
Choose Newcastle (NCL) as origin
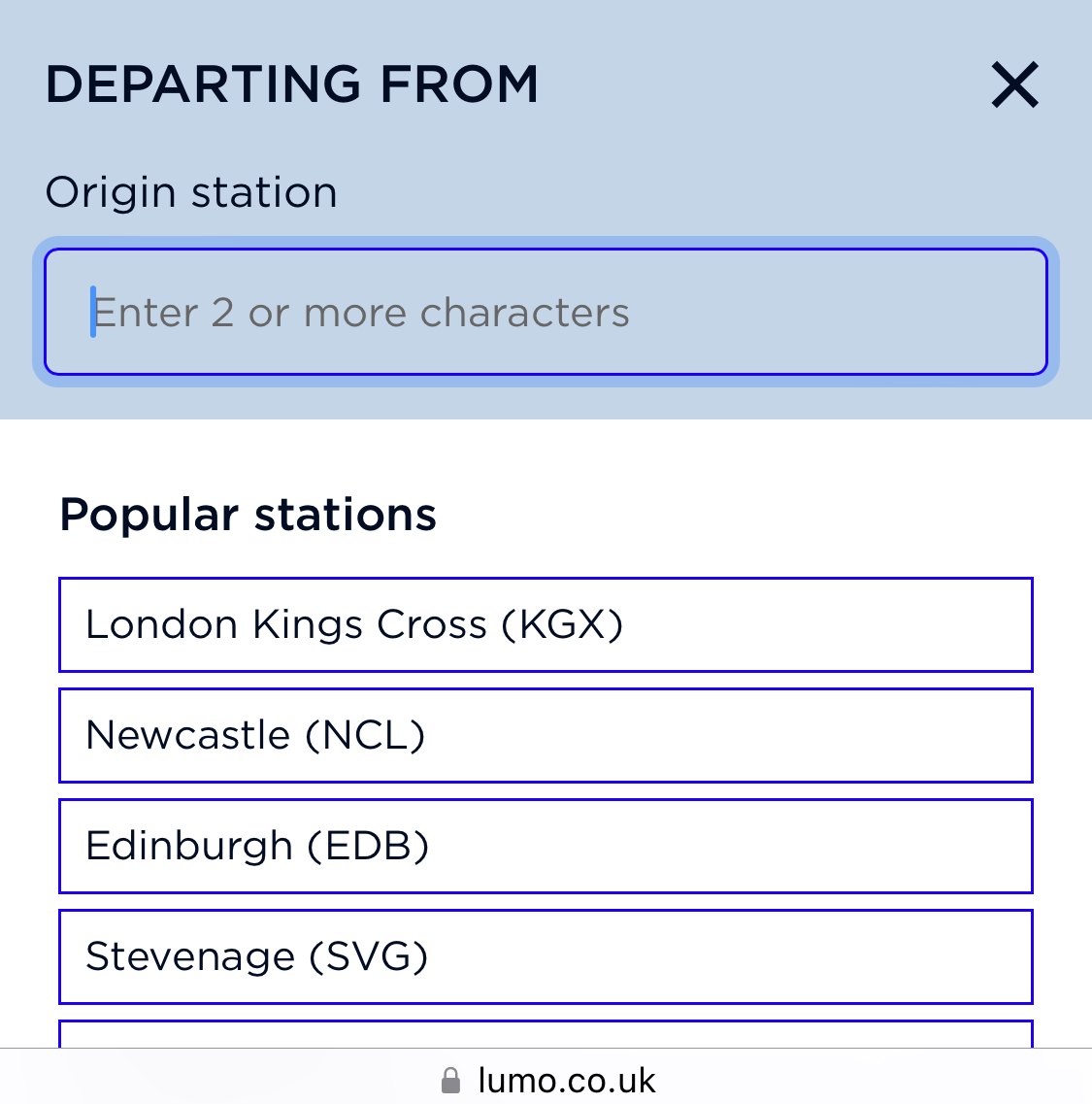point(546,735)
